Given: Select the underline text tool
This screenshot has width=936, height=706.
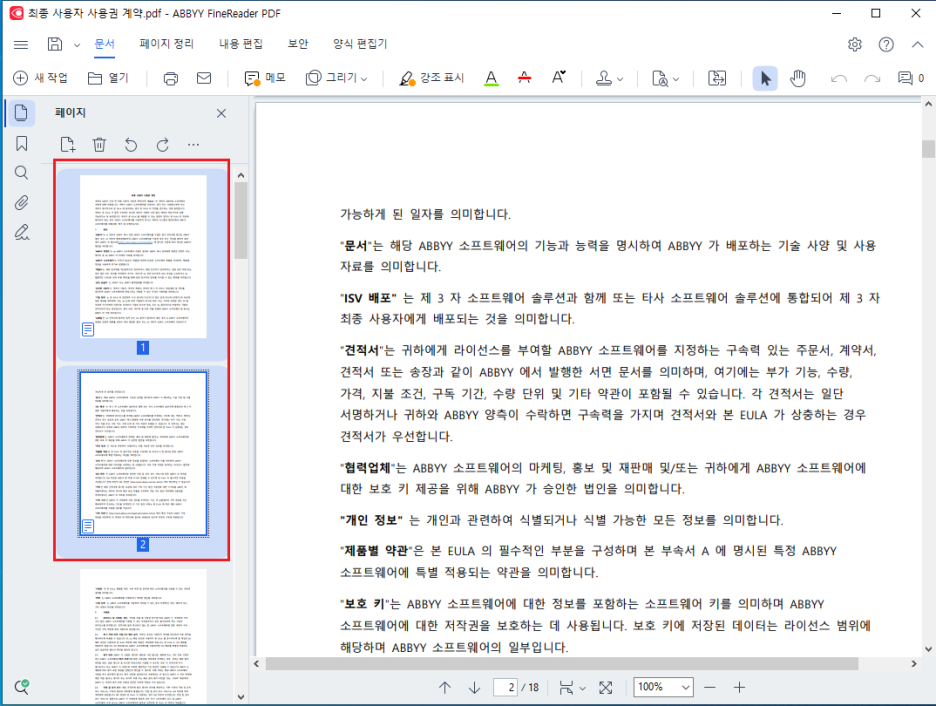Looking at the screenshot, I should coord(491,78).
